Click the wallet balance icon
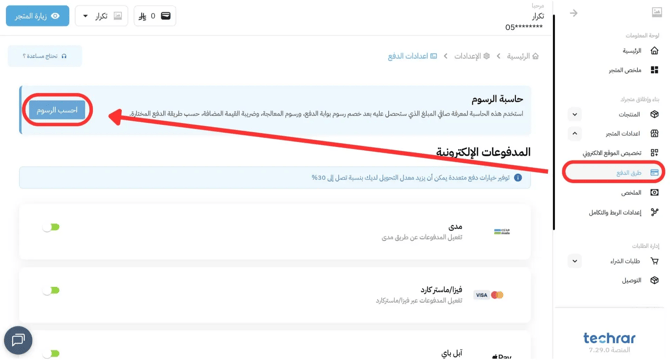 coord(166,16)
